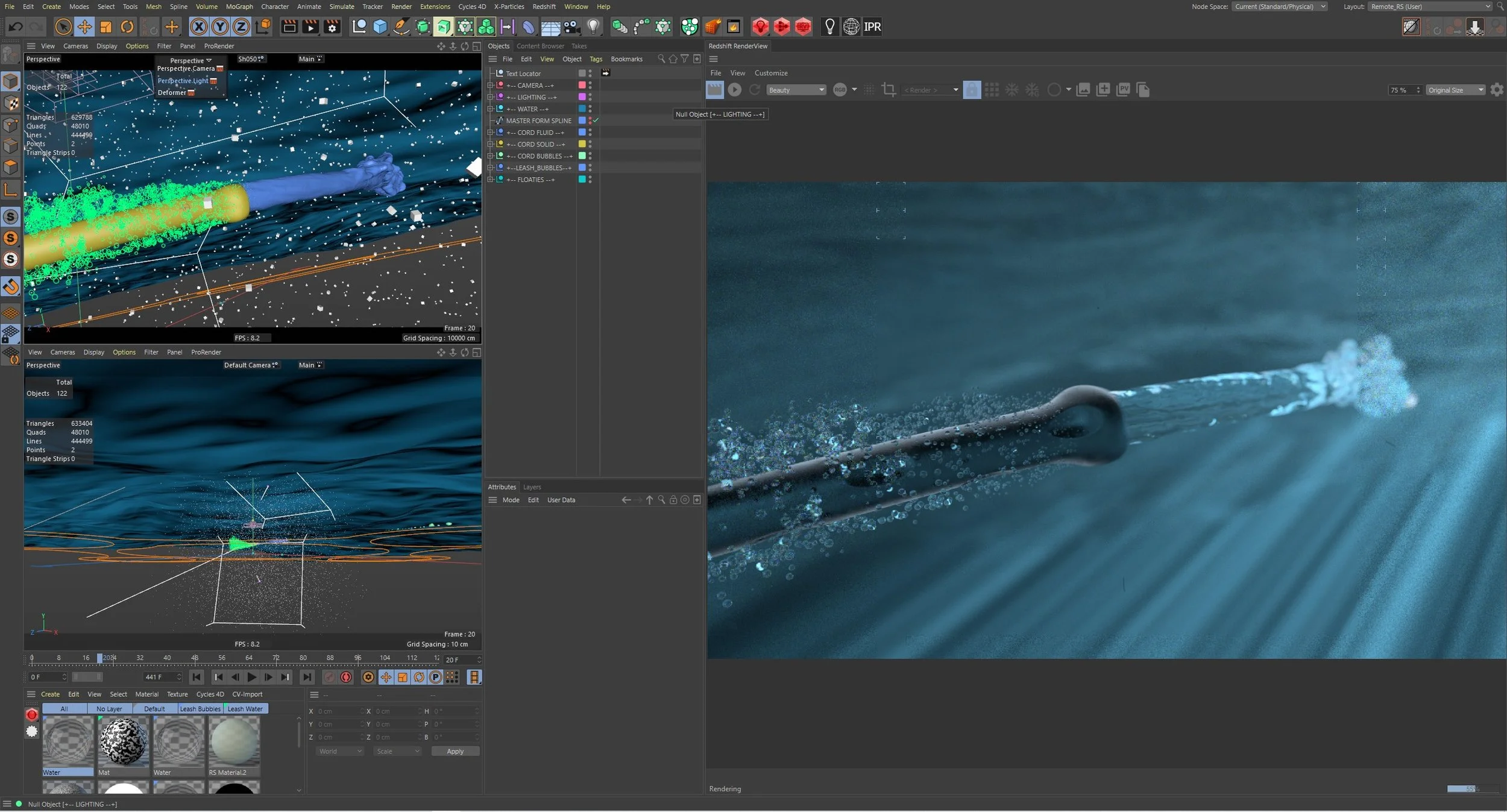The image size is (1507, 812).
Task: Switch to the Content Browser tab
Action: pyautogui.click(x=540, y=46)
